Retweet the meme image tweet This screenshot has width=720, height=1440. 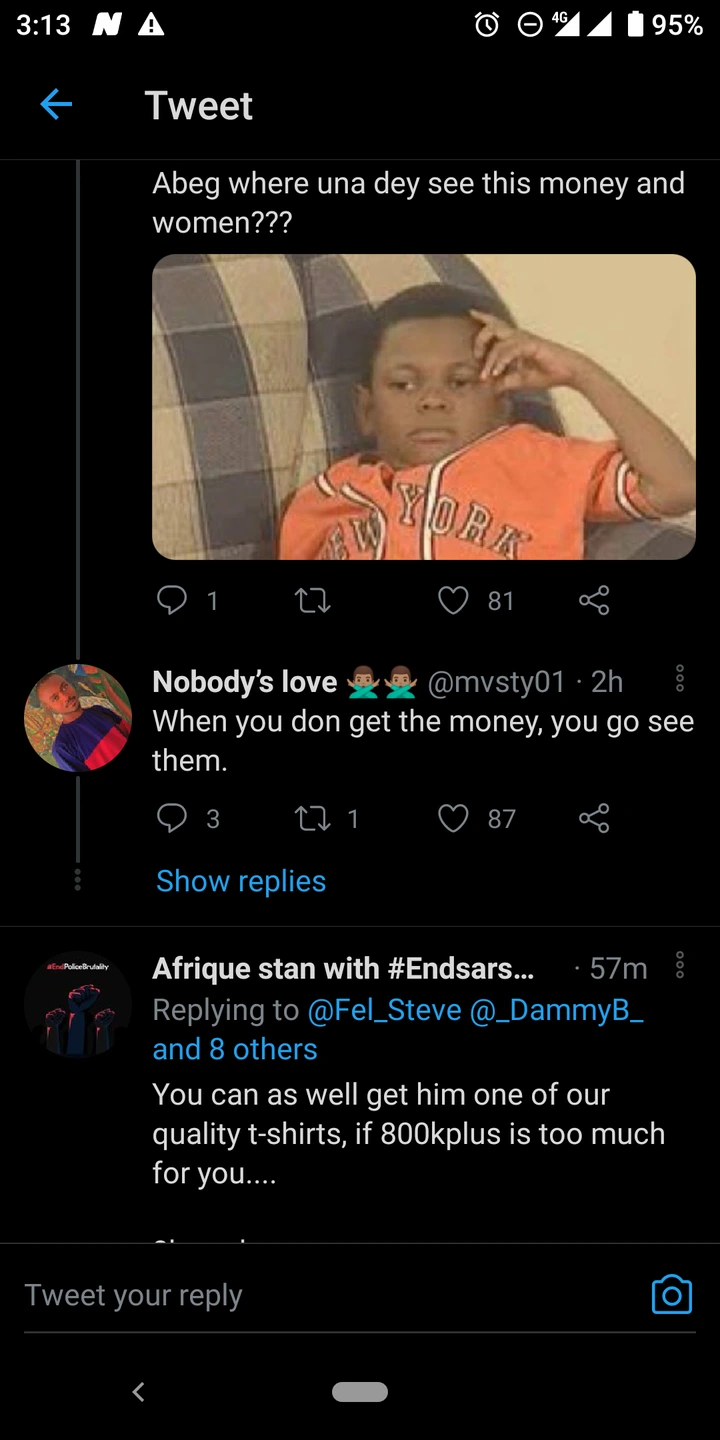pos(313,600)
